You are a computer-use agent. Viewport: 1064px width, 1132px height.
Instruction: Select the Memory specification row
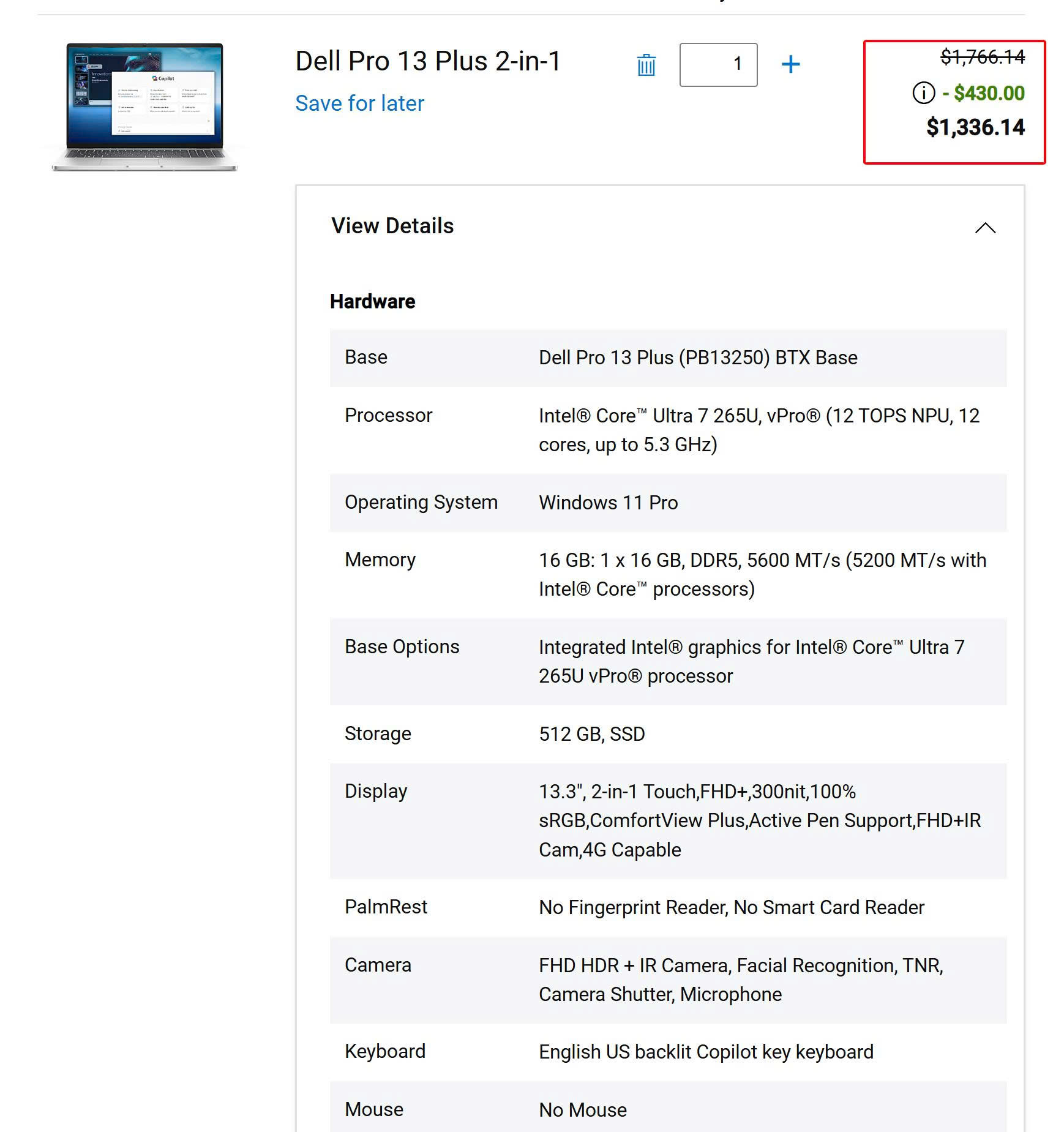[x=667, y=574]
